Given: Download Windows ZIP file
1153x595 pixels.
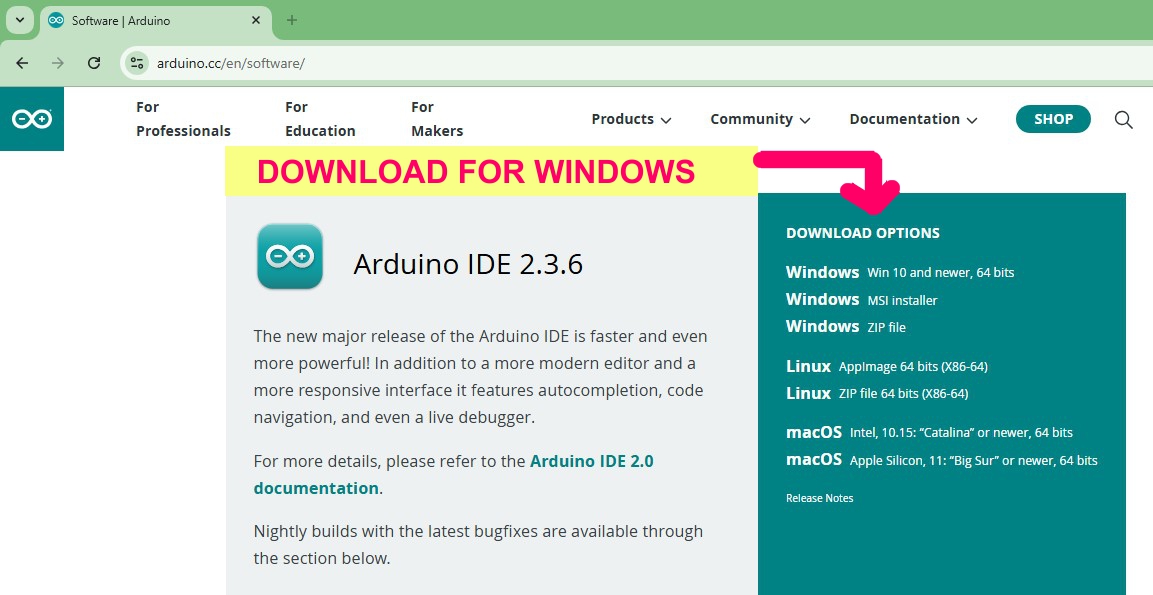Looking at the screenshot, I should pos(846,327).
